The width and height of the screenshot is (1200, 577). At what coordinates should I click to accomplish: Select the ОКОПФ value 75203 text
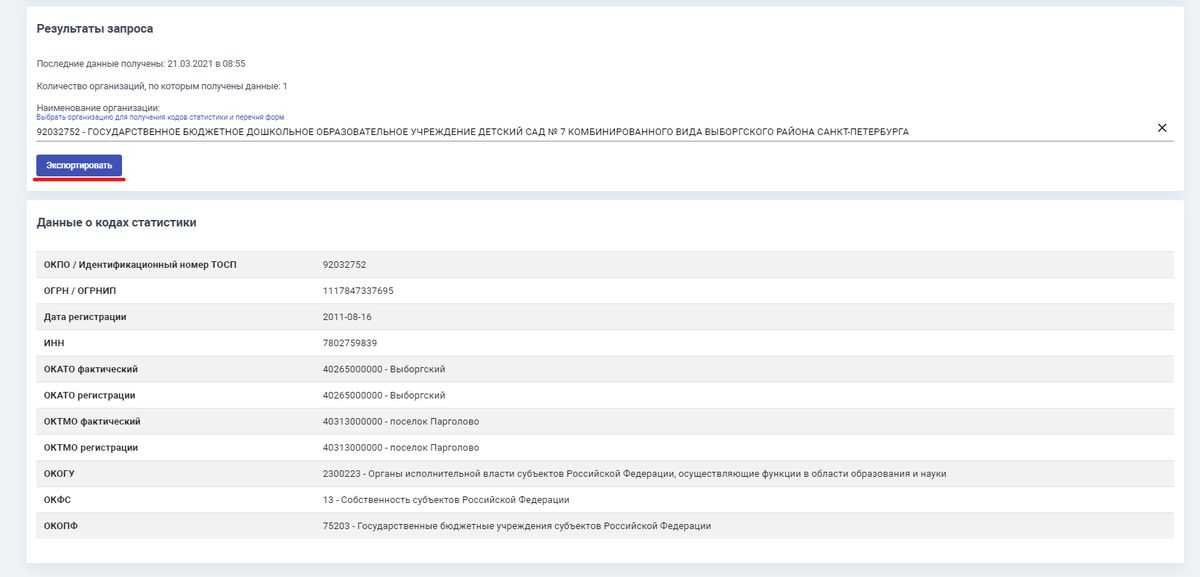[x=516, y=526]
